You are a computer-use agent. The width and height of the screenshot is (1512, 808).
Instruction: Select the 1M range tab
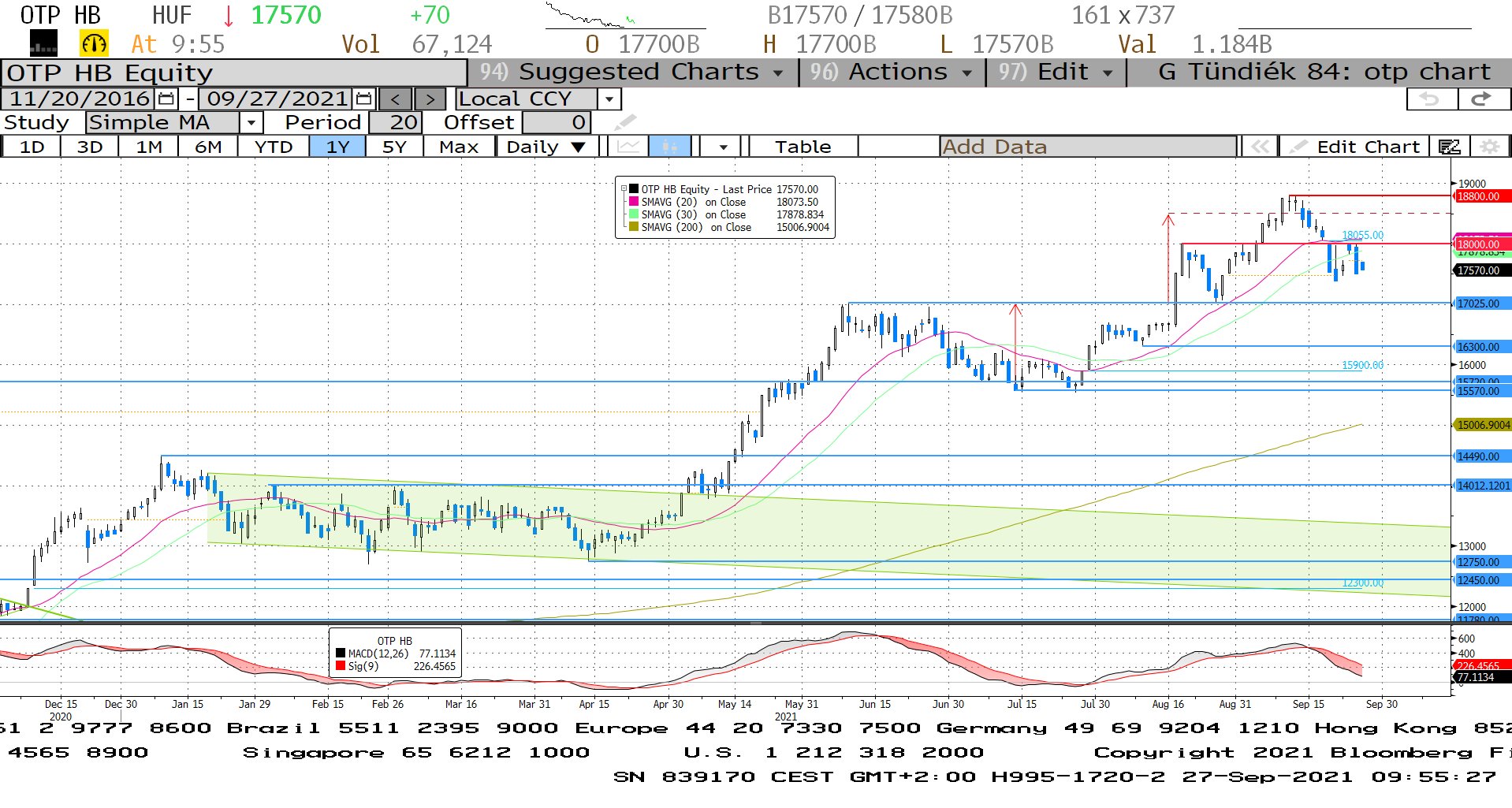149,147
